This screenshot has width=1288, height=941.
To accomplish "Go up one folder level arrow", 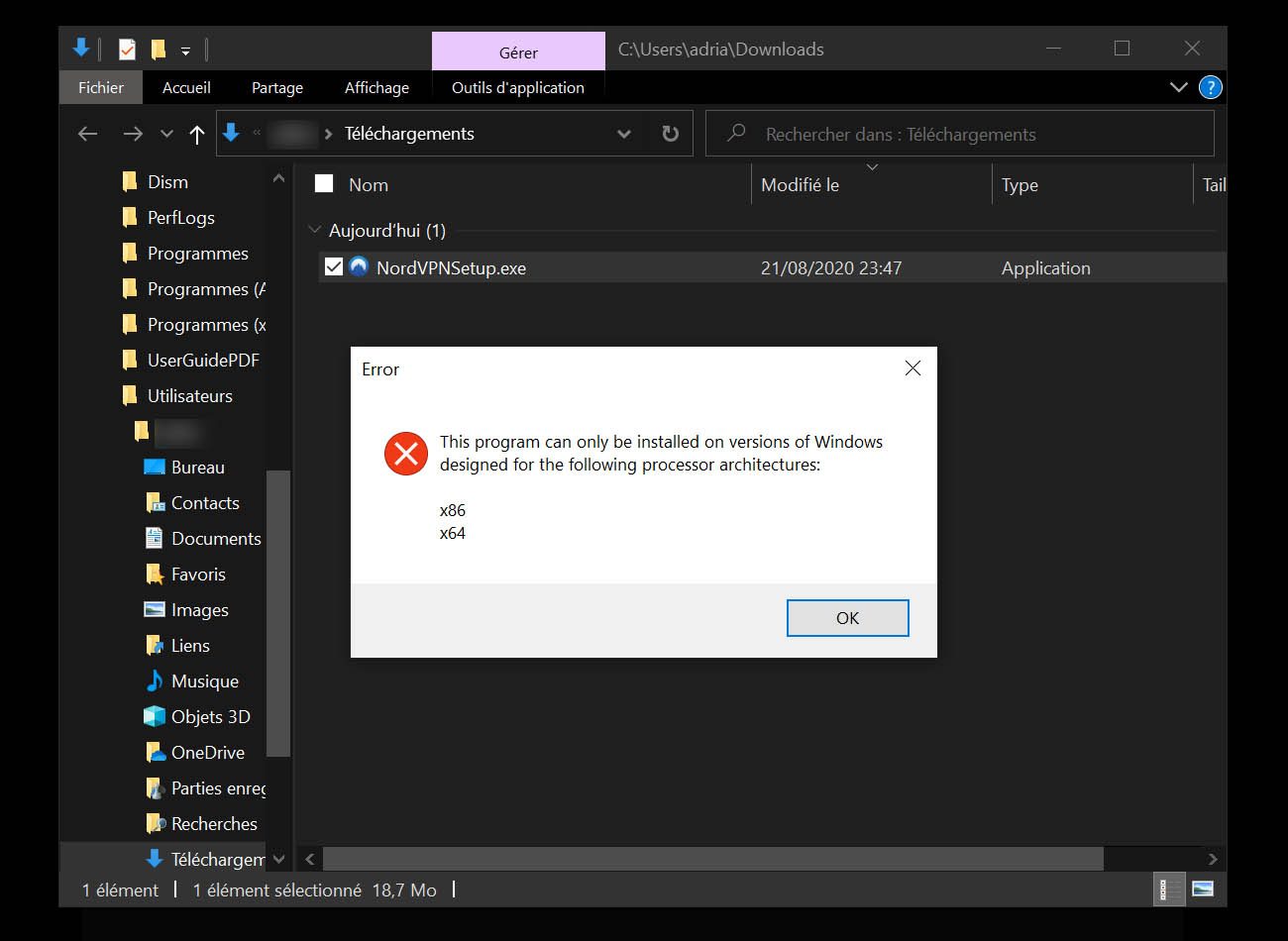I will click(x=197, y=134).
